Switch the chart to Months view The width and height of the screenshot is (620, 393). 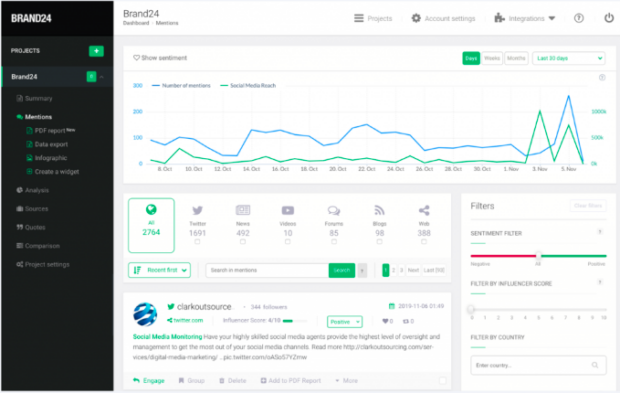516,58
